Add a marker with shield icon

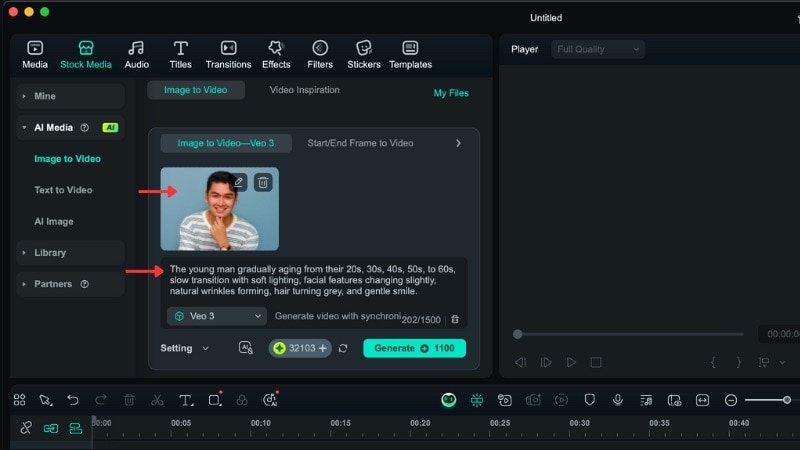coord(589,400)
